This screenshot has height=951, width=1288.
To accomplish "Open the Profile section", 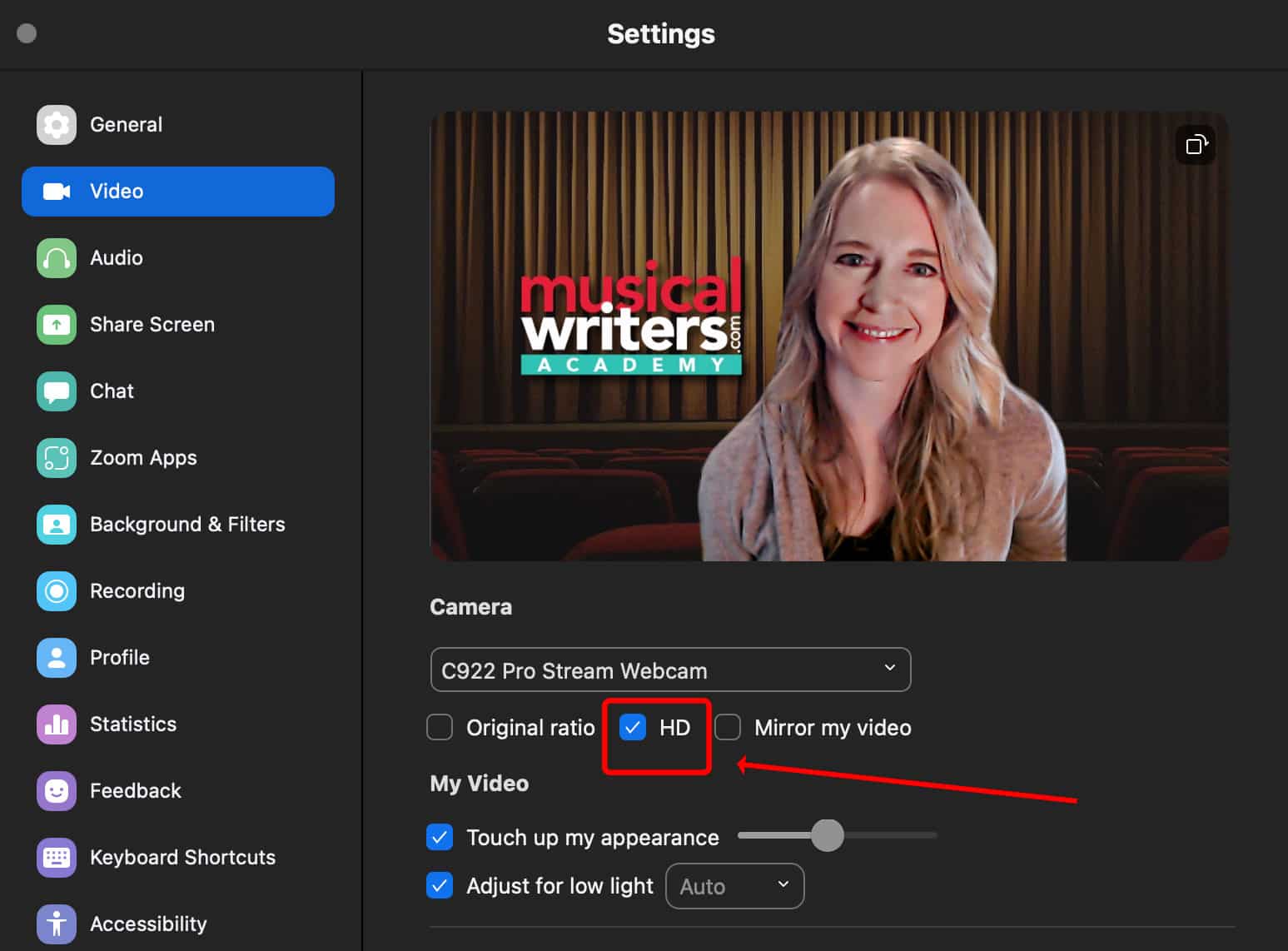I will pos(120,658).
